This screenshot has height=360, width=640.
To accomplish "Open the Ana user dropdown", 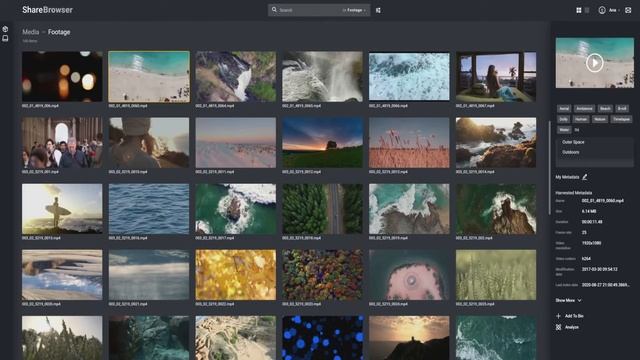I will pyautogui.click(x=614, y=10).
